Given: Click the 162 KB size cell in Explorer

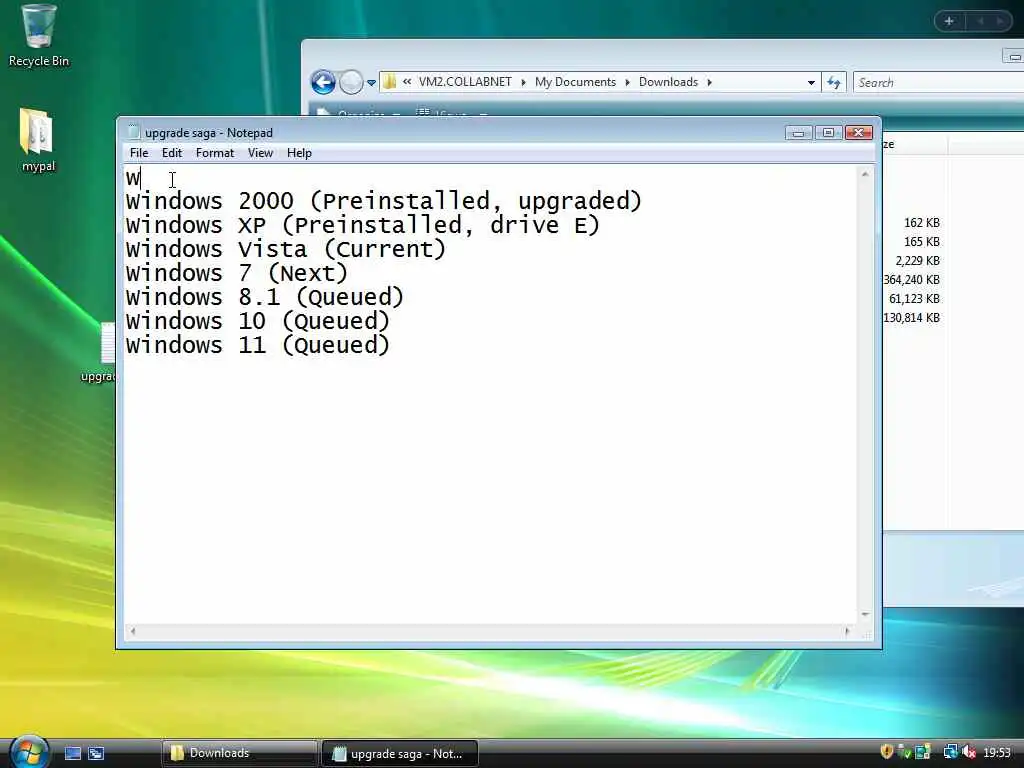Looking at the screenshot, I should pos(921,223).
